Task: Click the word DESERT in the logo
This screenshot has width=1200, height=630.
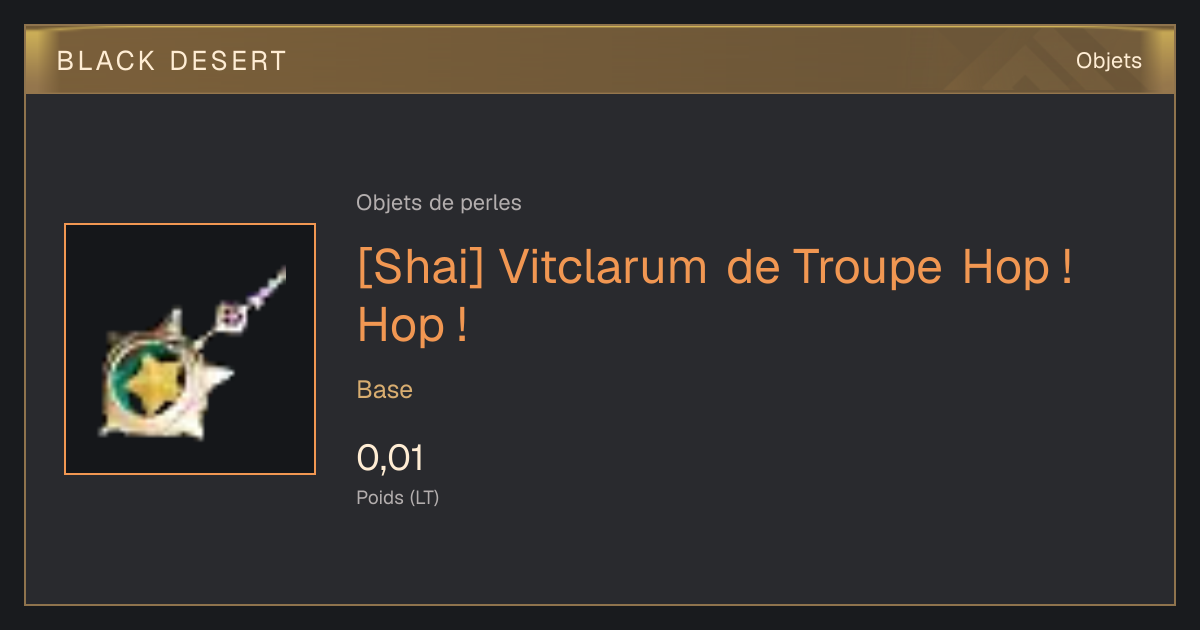Action: pyautogui.click(x=228, y=61)
